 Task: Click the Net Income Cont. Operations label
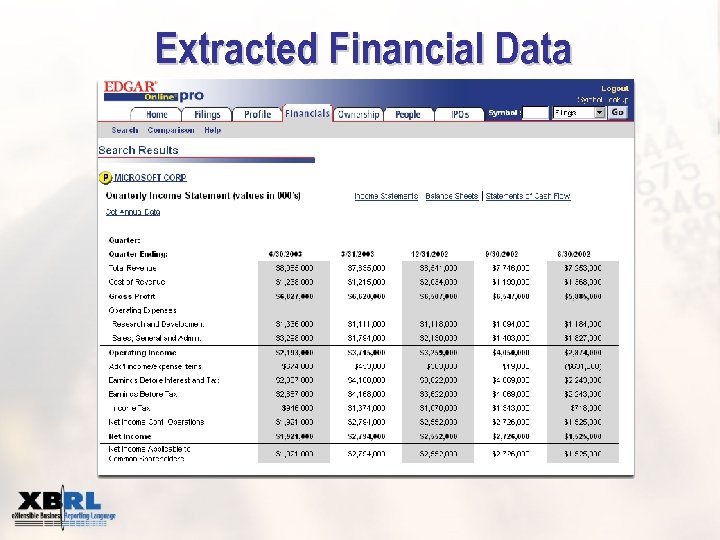click(x=156, y=422)
